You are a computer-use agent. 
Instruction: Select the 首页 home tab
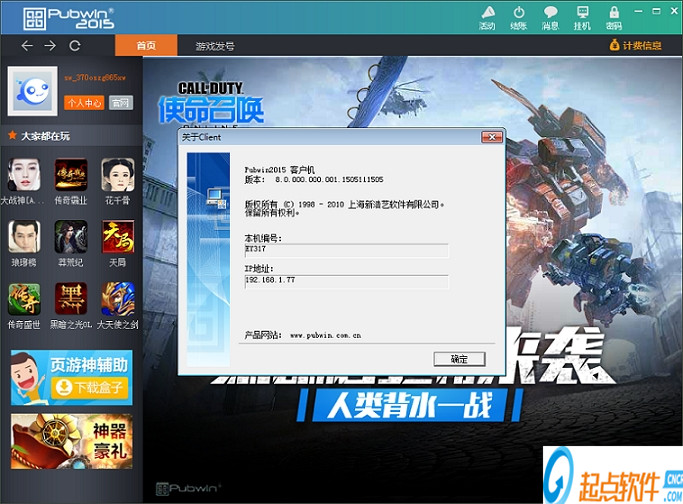[x=146, y=45]
